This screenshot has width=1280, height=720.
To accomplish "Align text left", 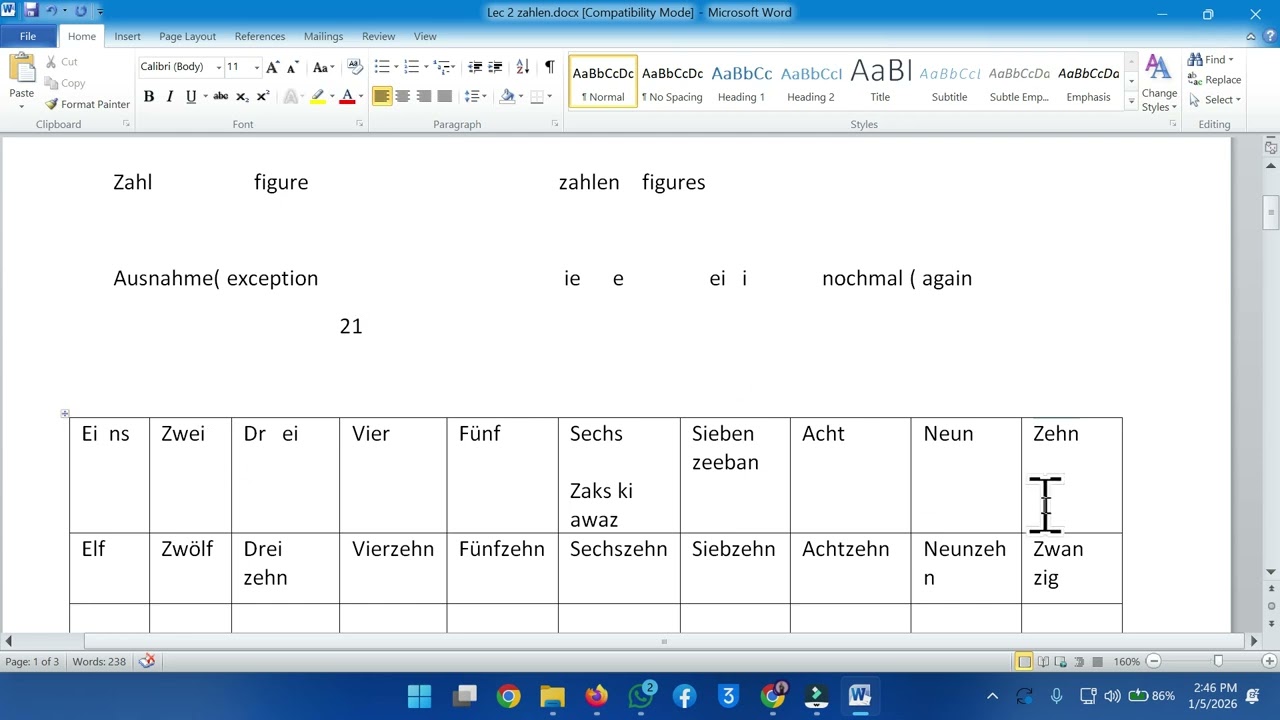I will (381, 96).
